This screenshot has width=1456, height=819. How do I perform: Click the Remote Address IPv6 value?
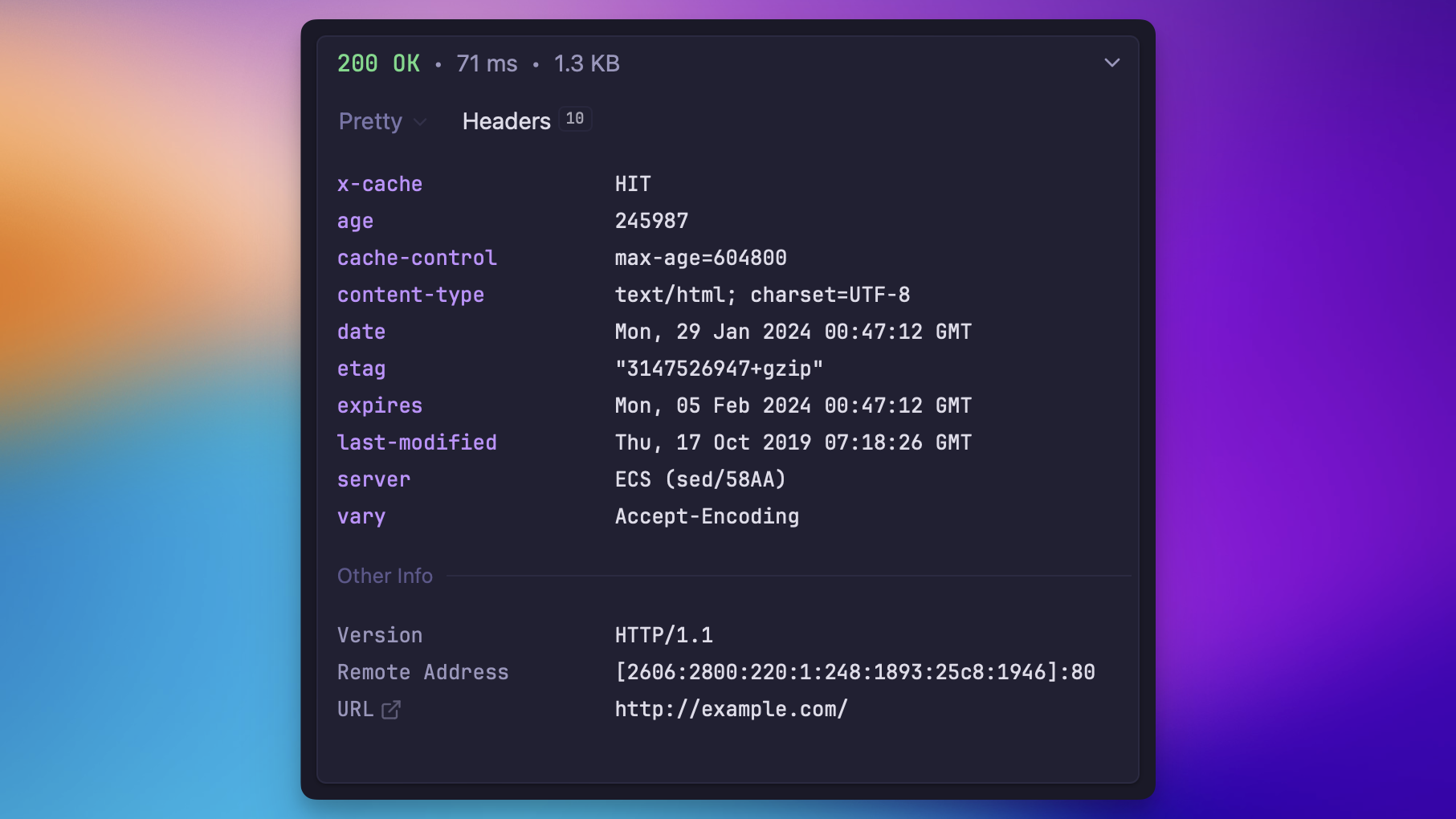(854, 672)
